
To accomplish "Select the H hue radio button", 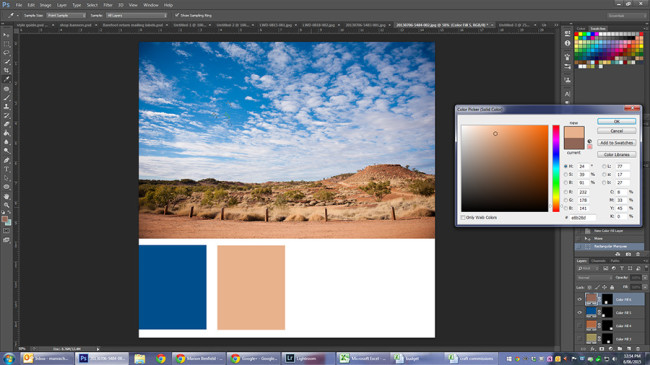I will [566, 166].
